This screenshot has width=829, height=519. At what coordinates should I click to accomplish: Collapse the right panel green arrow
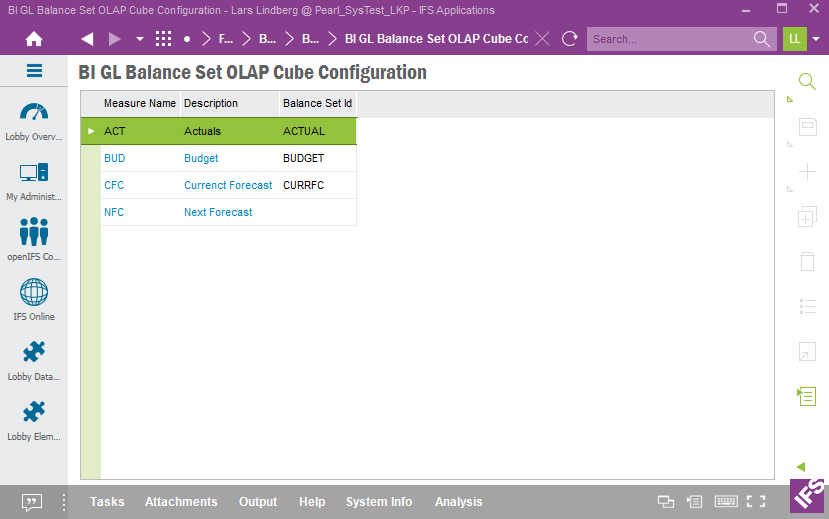pos(800,467)
